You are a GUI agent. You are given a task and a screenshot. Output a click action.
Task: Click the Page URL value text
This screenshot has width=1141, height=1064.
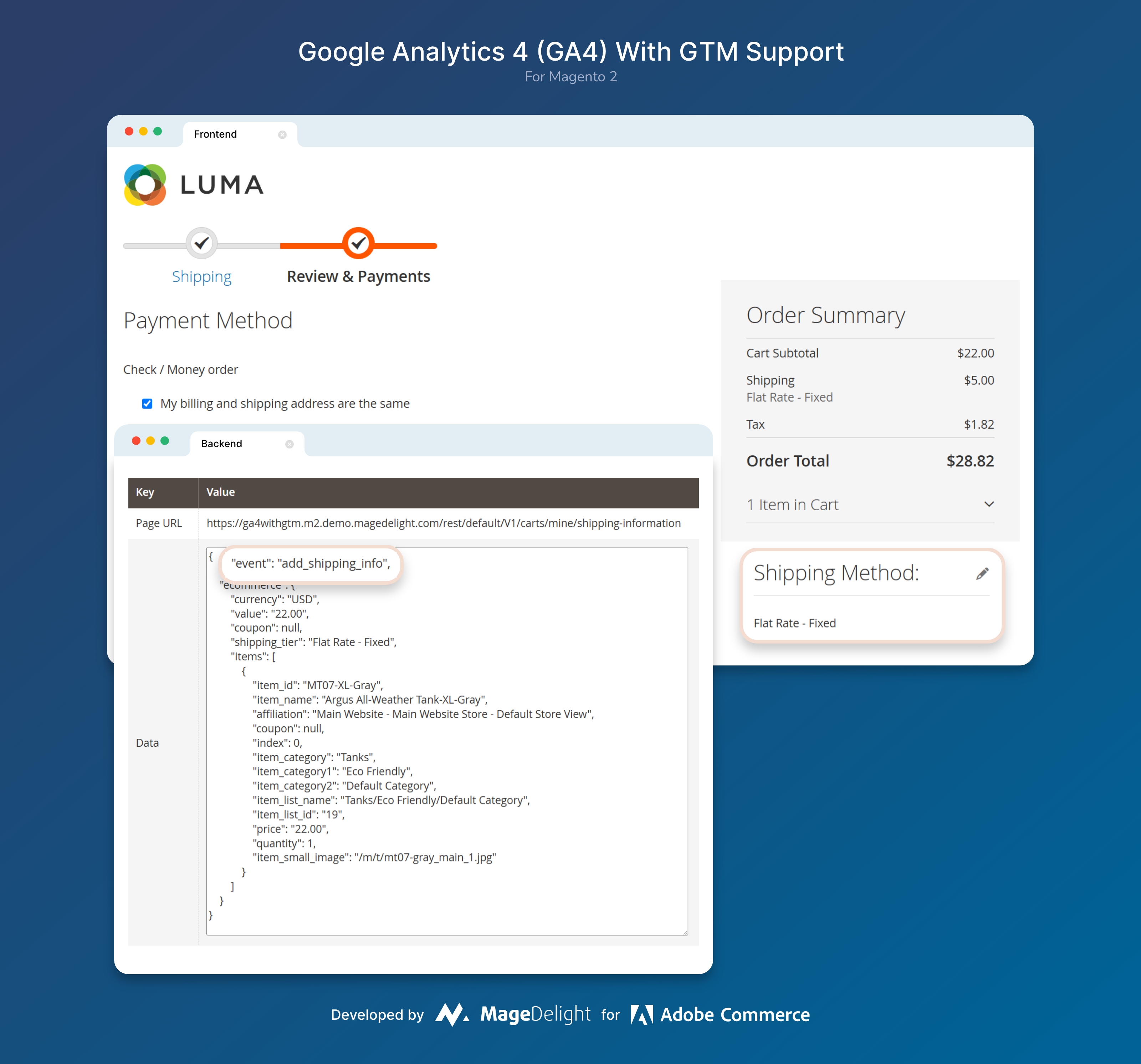(x=443, y=523)
